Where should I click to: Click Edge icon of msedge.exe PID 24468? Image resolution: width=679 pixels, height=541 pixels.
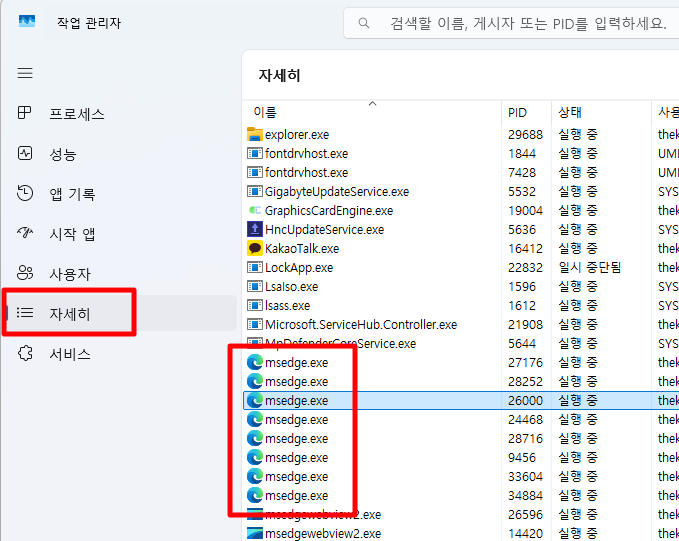coord(255,419)
